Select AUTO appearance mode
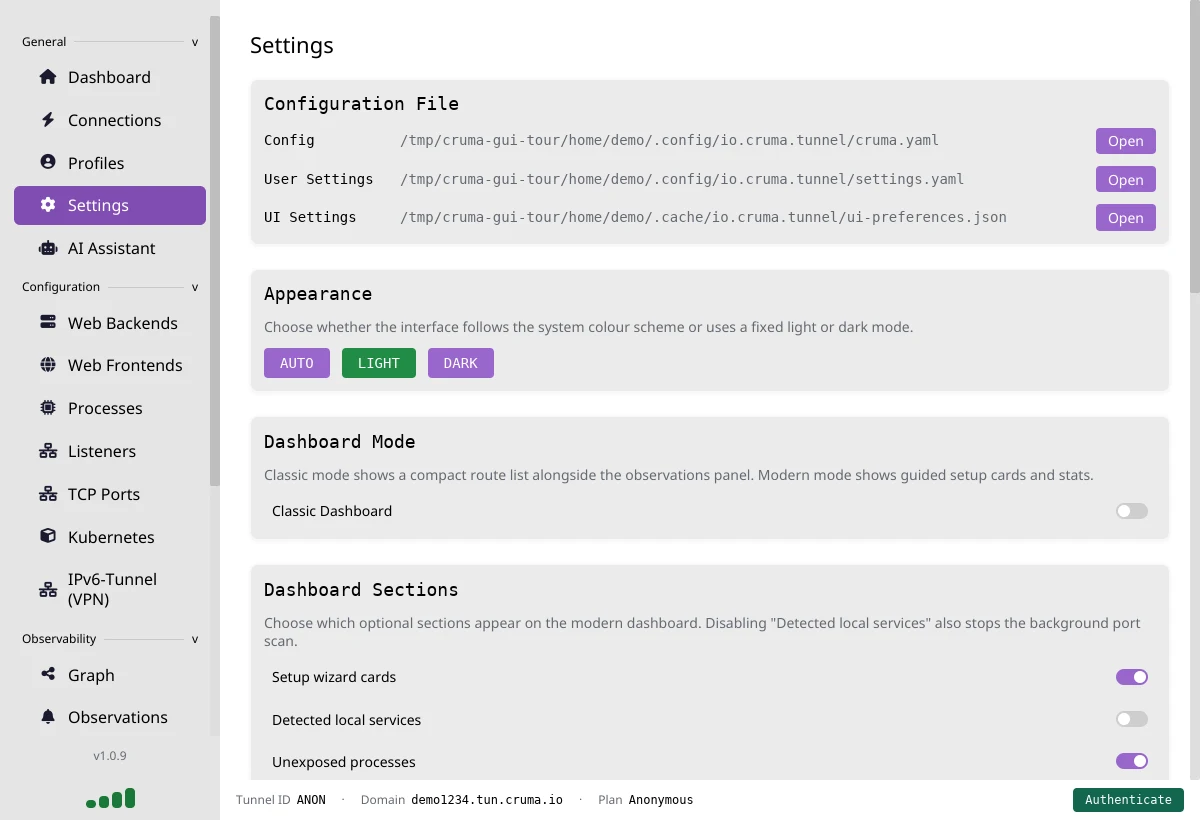This screenshot has height=820, width=1200. pos(297,363)
